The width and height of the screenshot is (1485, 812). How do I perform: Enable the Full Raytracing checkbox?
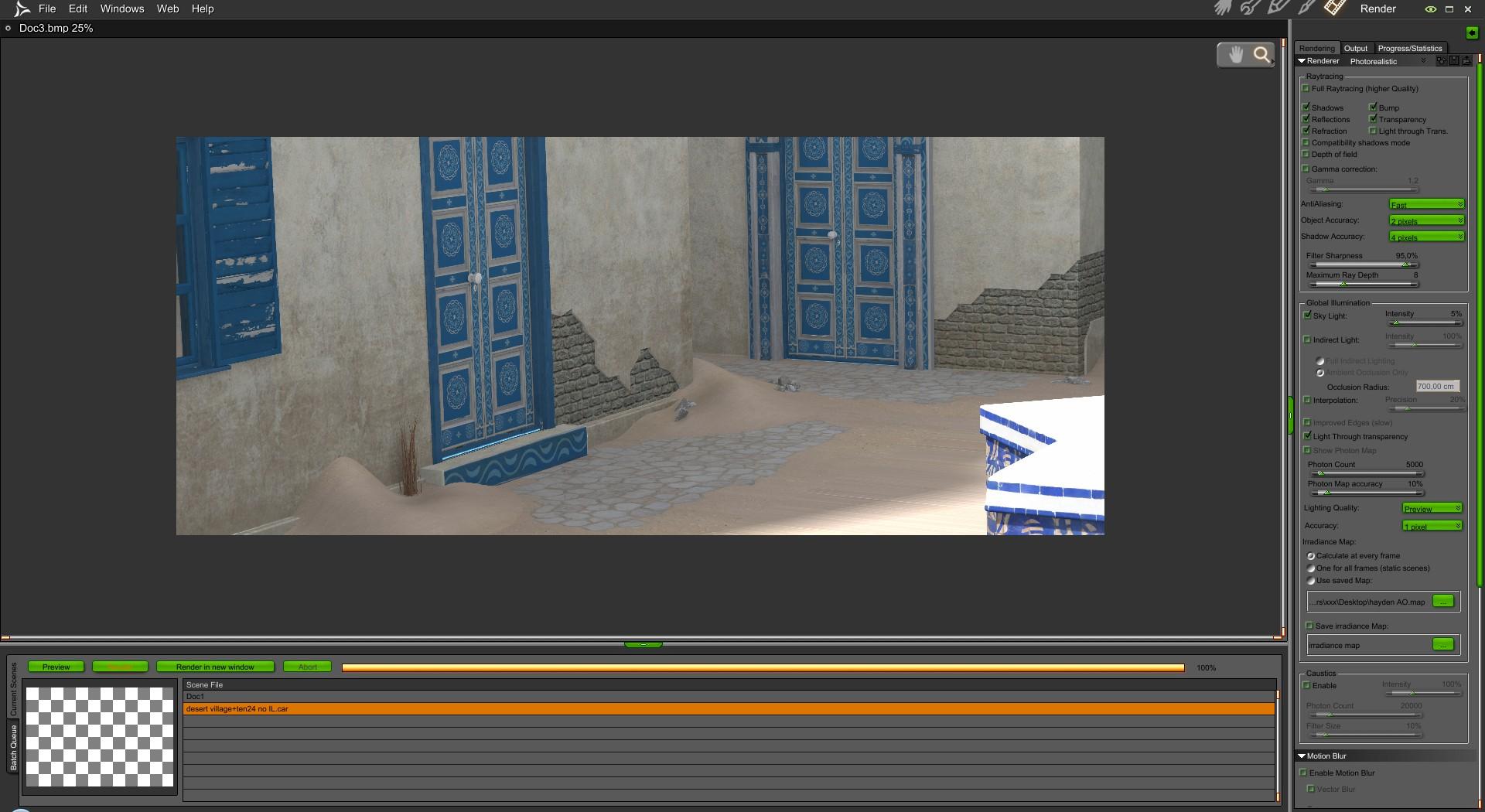pyautogui.click(x=1306, y=88)
